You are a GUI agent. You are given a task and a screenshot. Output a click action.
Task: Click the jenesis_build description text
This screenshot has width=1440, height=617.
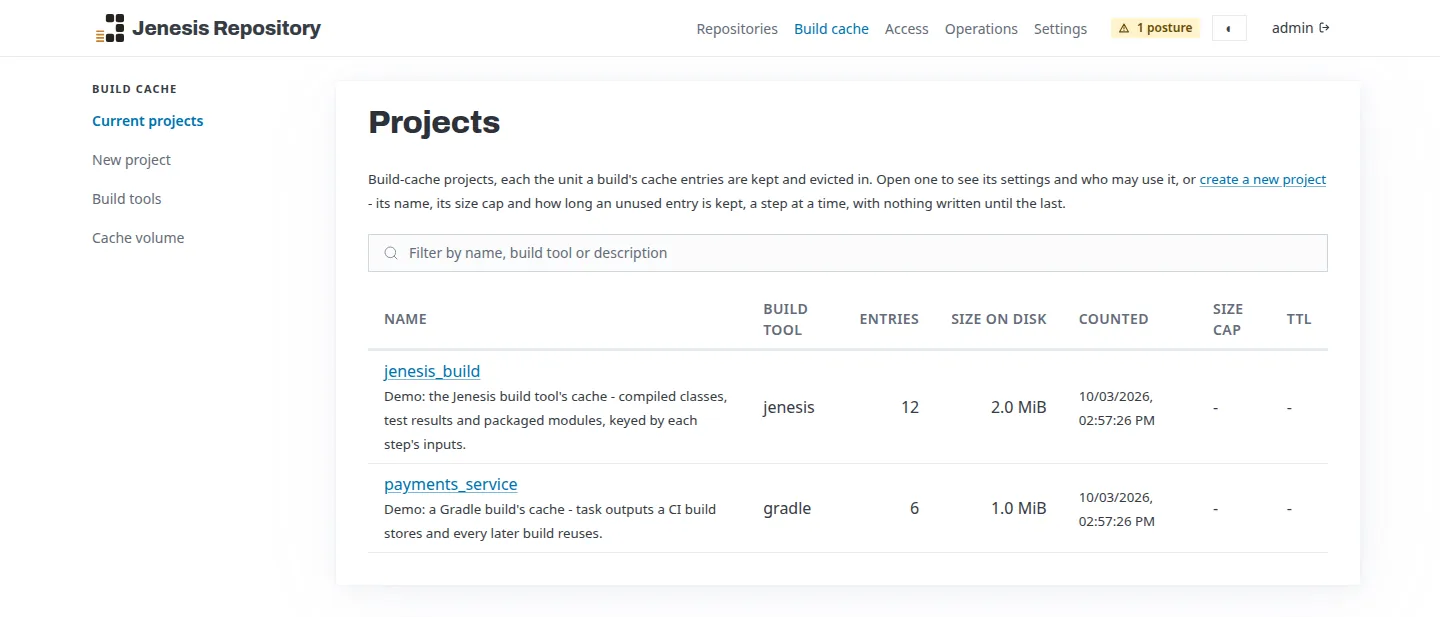(555, 420)
